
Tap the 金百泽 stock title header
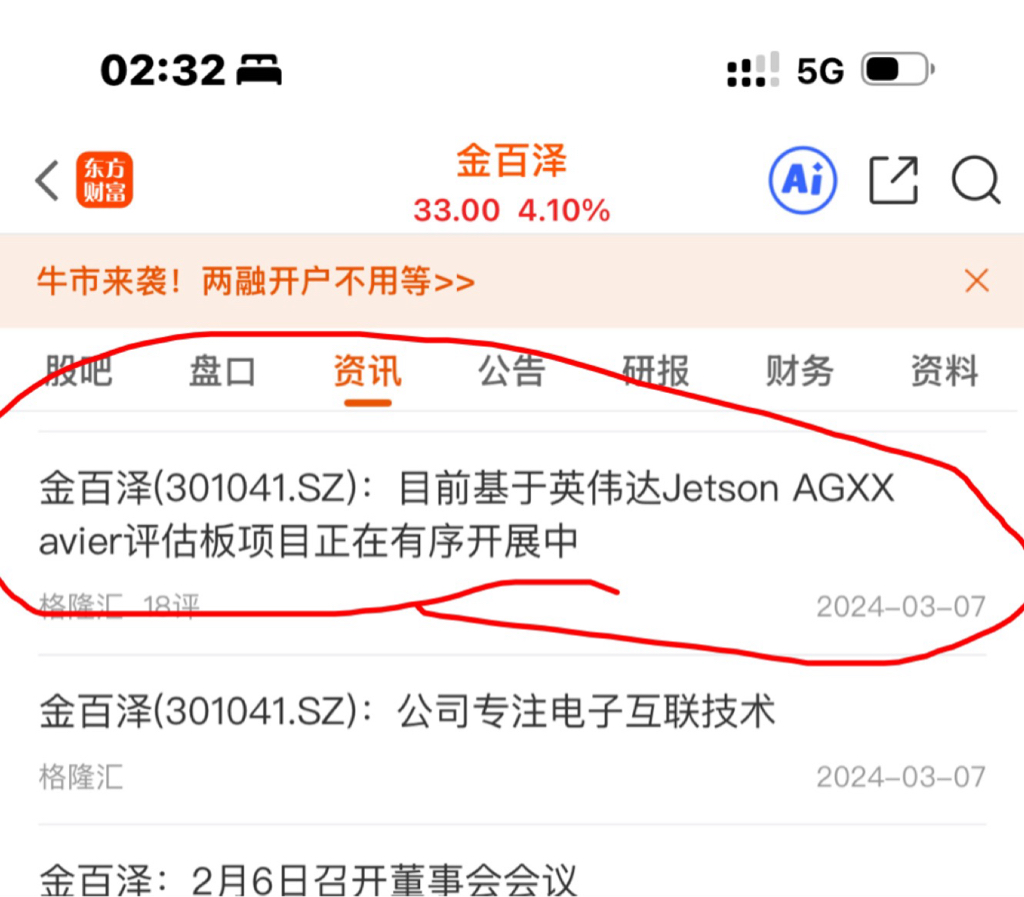coord(511,161)
